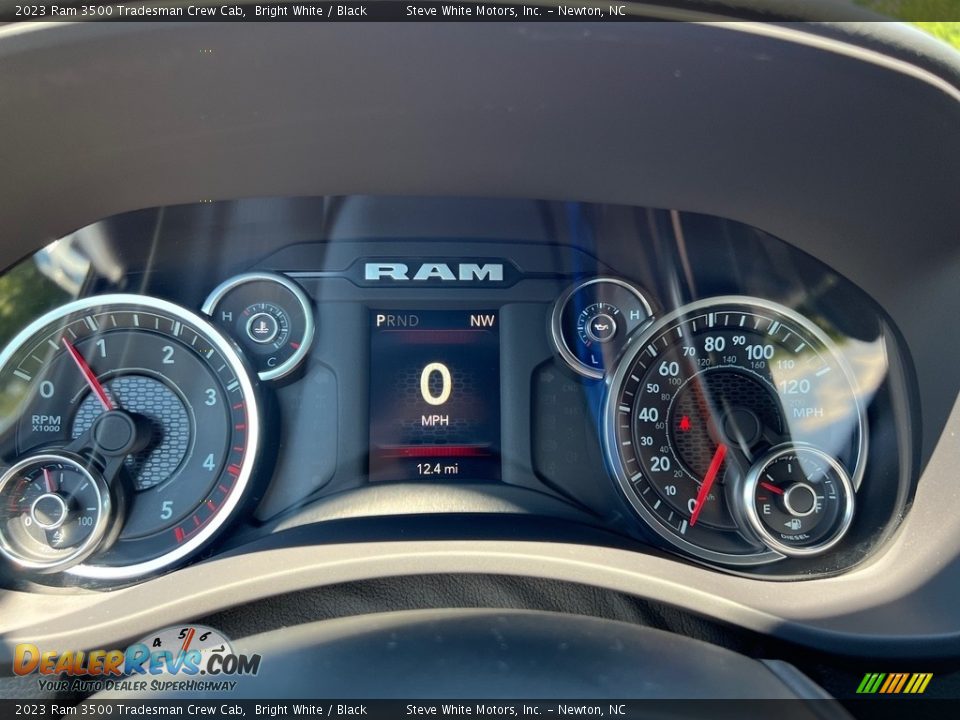Click the 0 beside the RPM label
The image size is (960, 720).
(47, 389)
